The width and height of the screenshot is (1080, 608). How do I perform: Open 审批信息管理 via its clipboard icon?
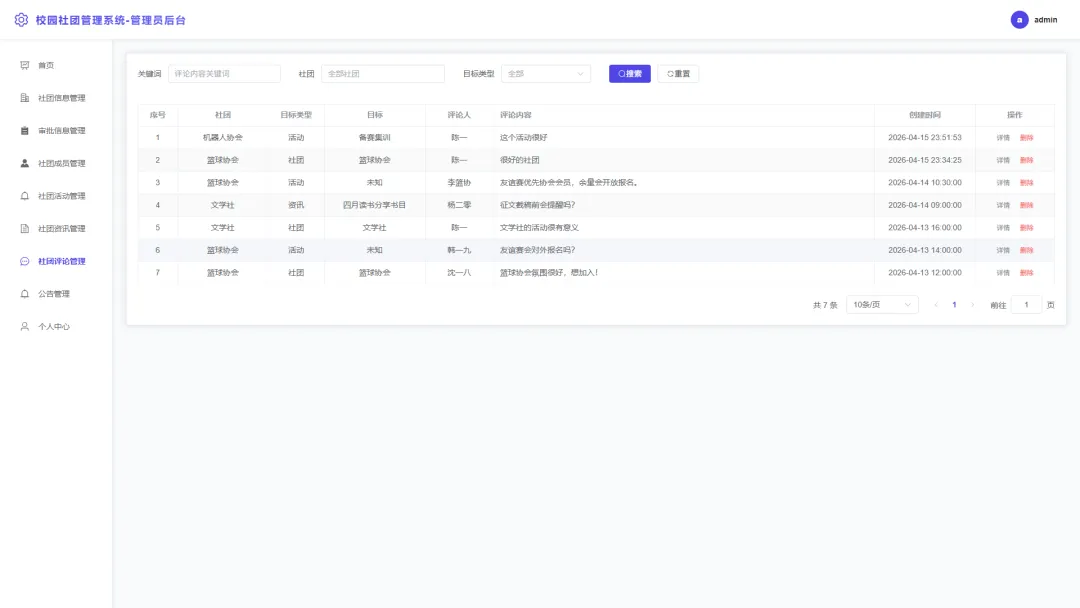[x=25, y=131]
